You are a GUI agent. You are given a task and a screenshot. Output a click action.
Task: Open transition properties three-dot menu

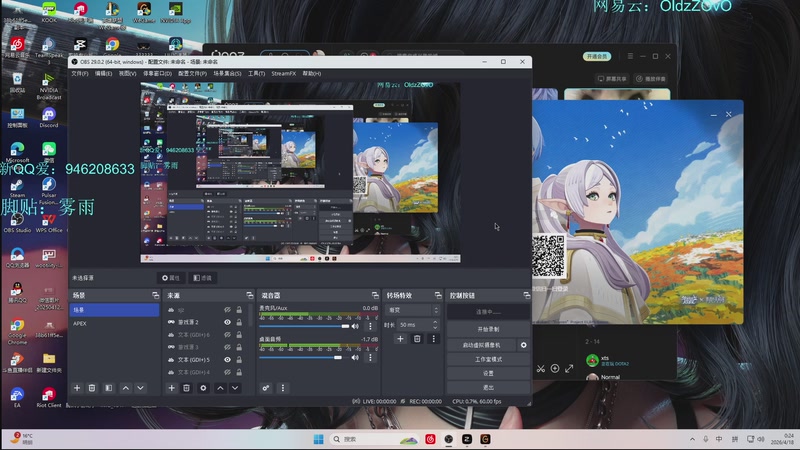(x=434, y=339)
